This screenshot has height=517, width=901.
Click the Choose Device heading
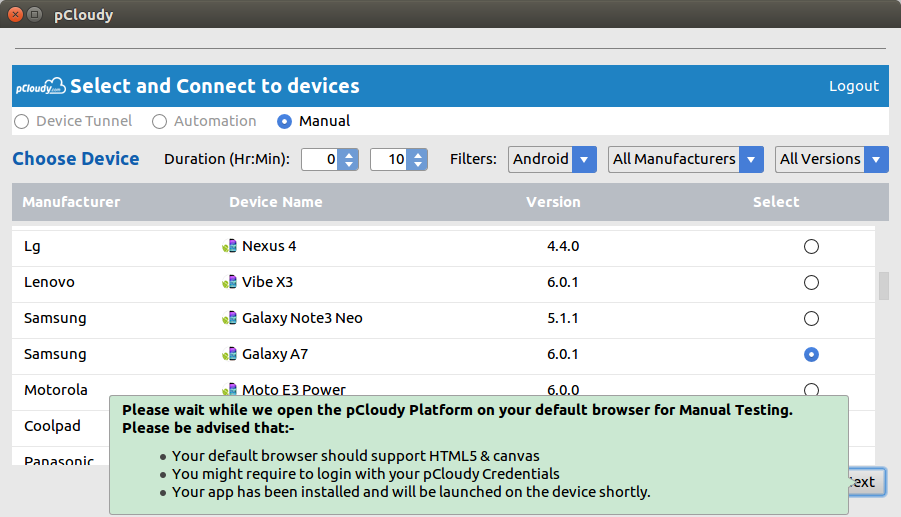click(76, 159)
